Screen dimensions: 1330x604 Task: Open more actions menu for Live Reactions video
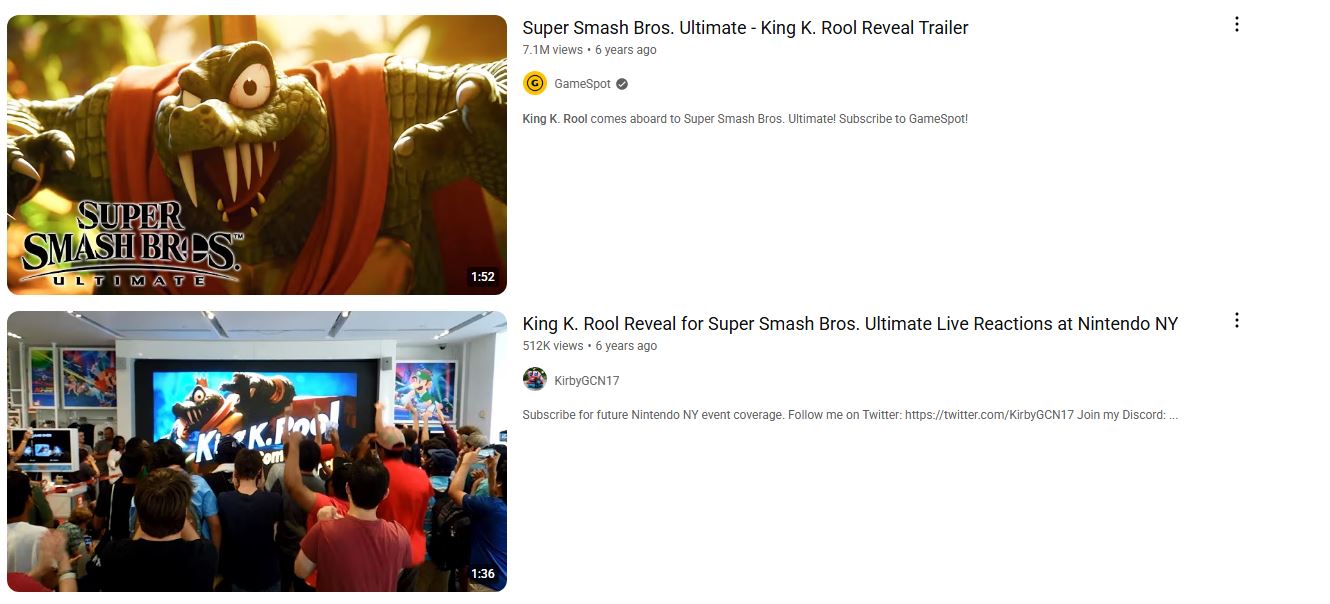coord(1237,321)
